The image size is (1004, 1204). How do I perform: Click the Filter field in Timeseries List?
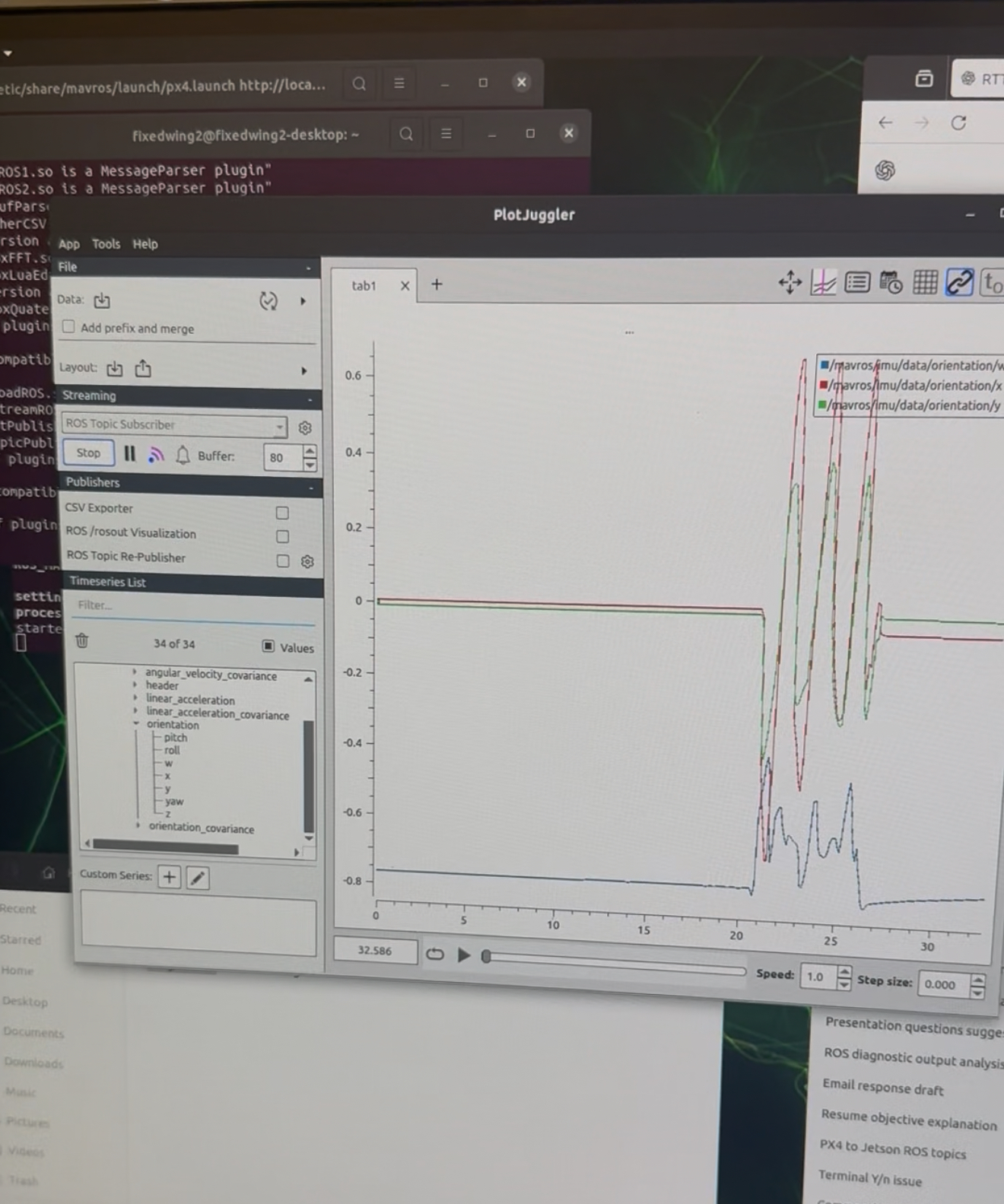(x=194, y=606)
